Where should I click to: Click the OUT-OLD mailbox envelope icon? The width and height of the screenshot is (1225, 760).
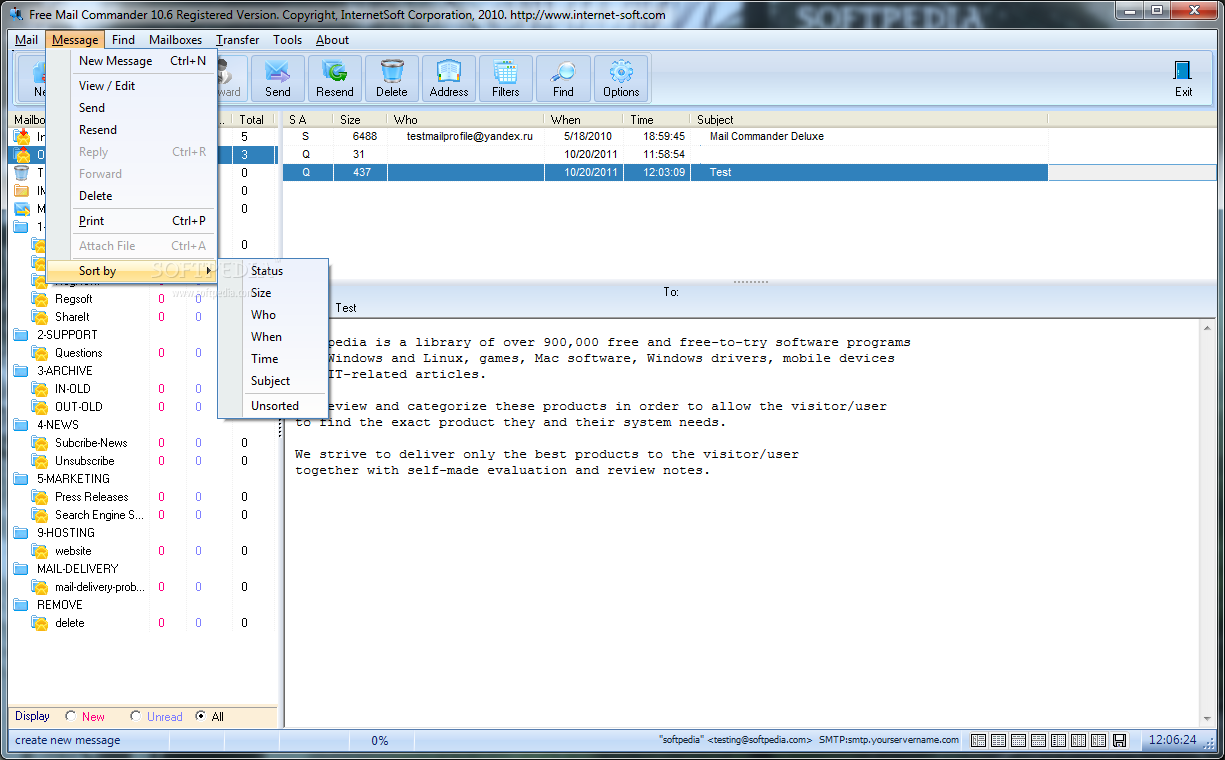click(39, 407)
